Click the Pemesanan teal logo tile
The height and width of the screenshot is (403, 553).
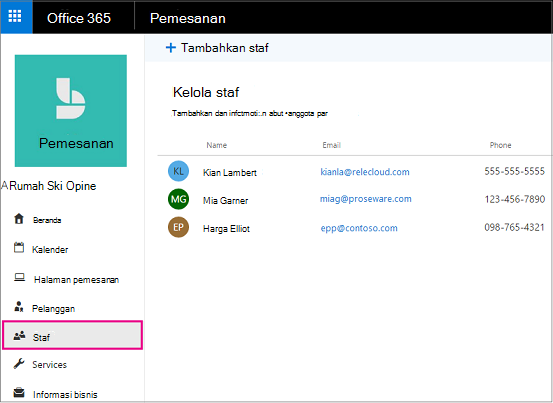pos(71,111)
